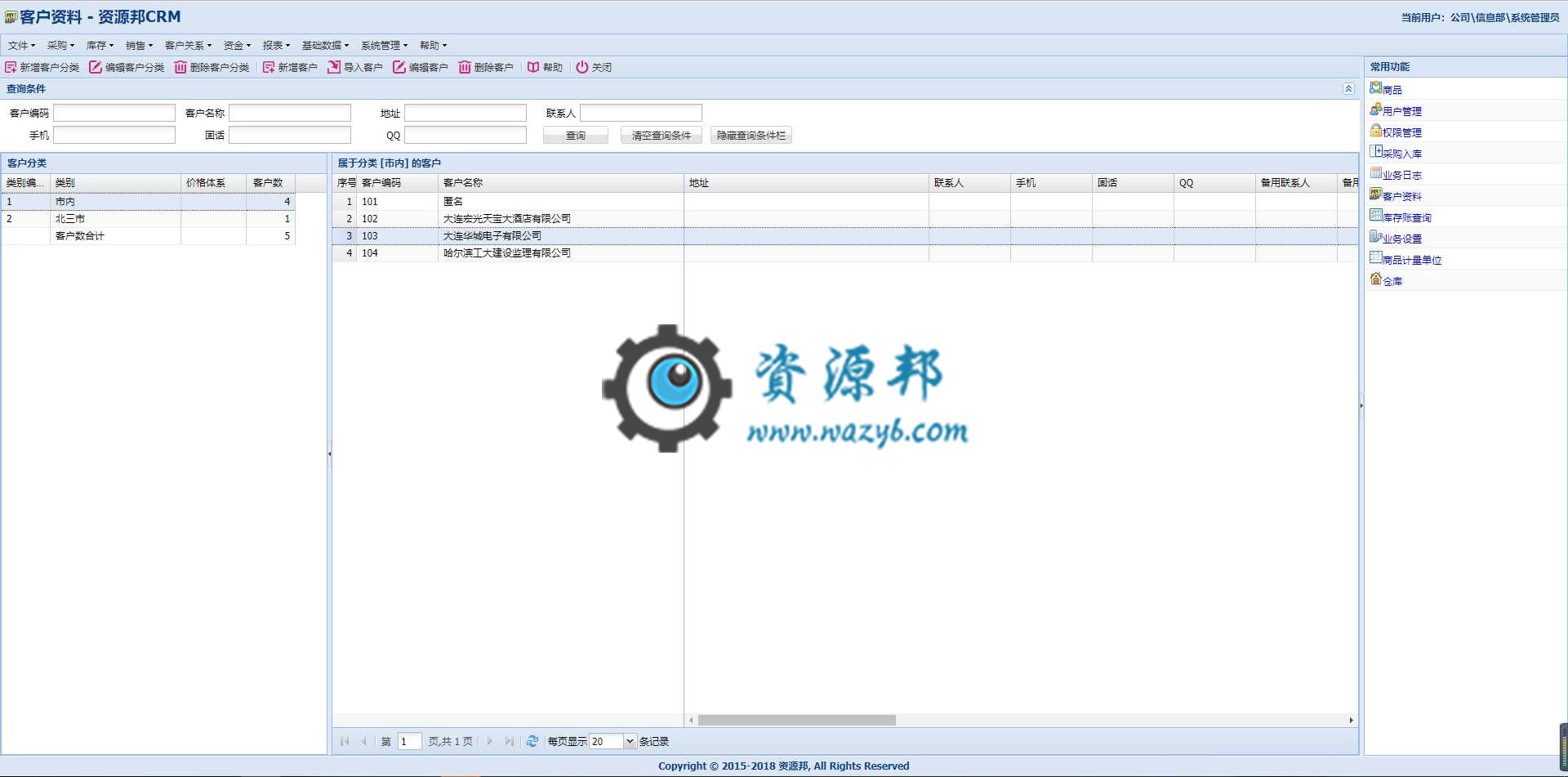Collapse the 查询条件 panel

(x=1348, y=88)
